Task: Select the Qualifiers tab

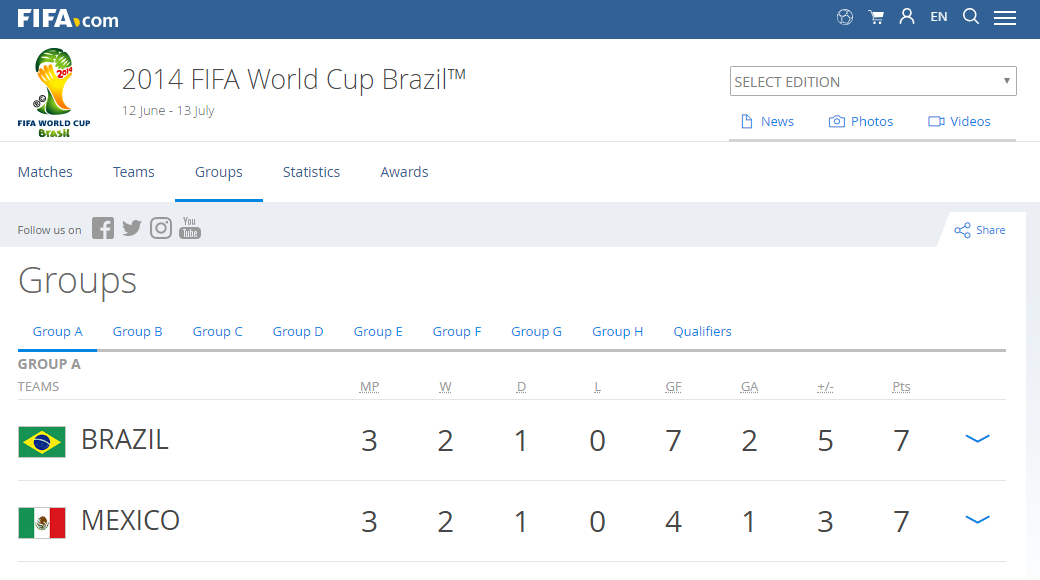Action: pyautogui.click(x=702, y=331)
